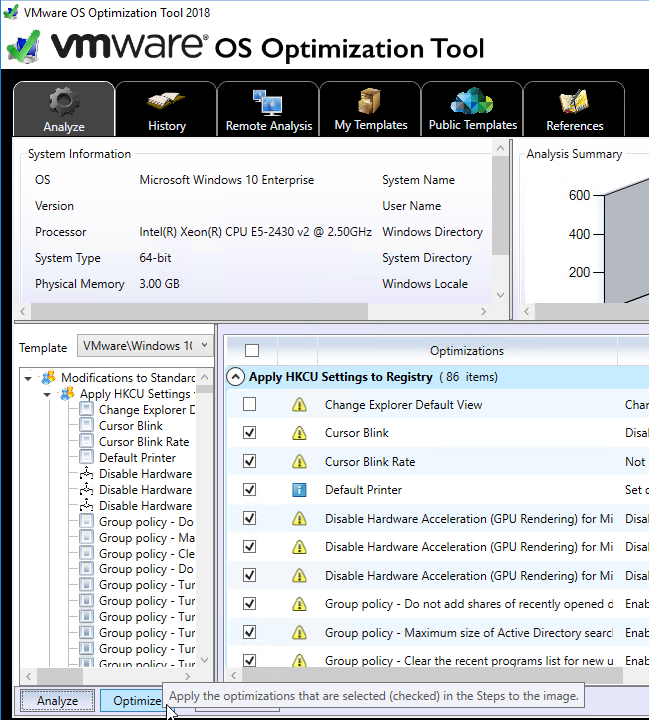
Task: Switch to the Analyze tab
Action: point(64,109)
